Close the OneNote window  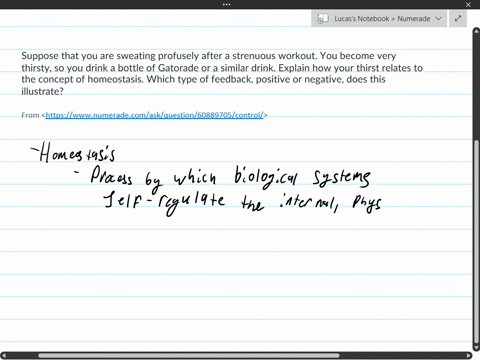pos(468,4)
